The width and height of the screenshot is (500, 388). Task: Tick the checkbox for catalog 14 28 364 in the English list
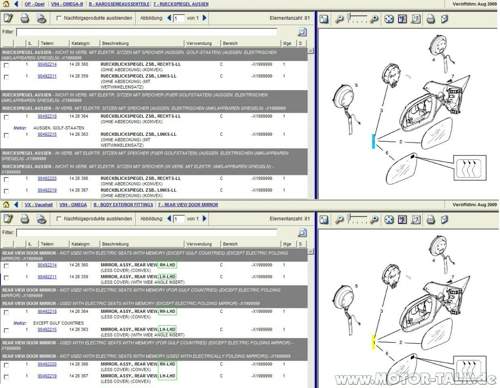[x=6, y=312]
